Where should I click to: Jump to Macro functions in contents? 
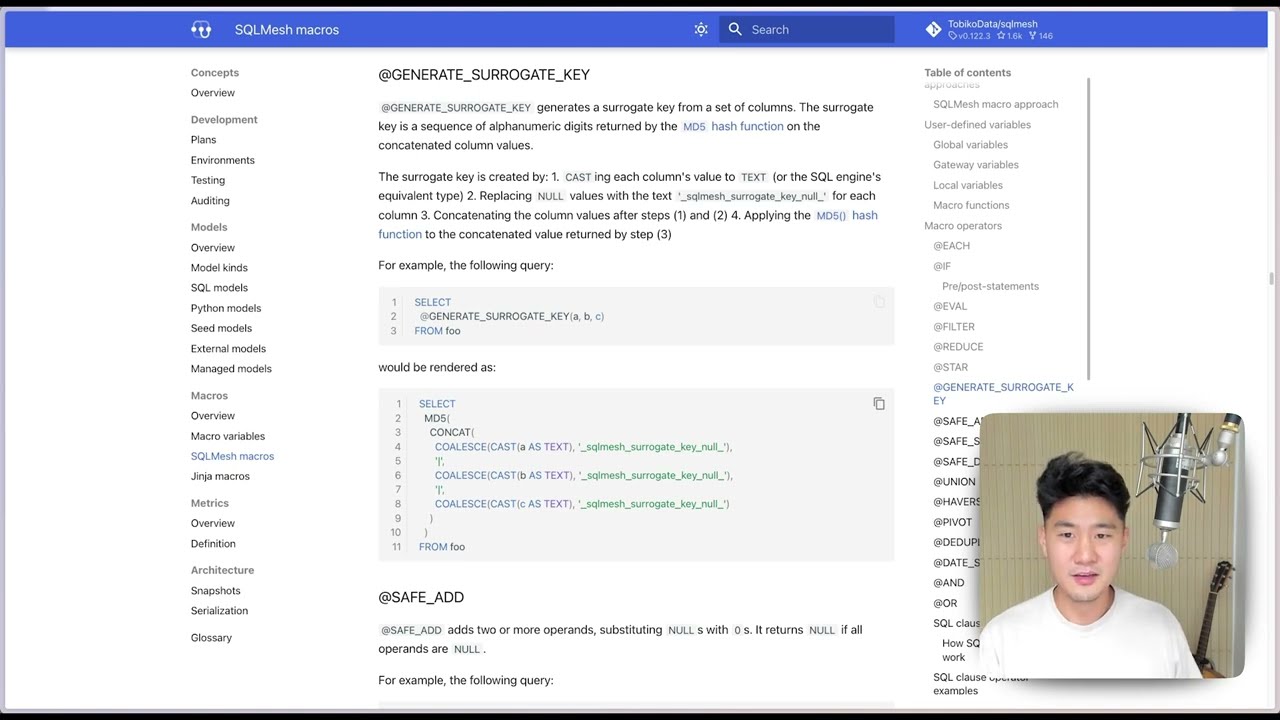coord(971,205)
